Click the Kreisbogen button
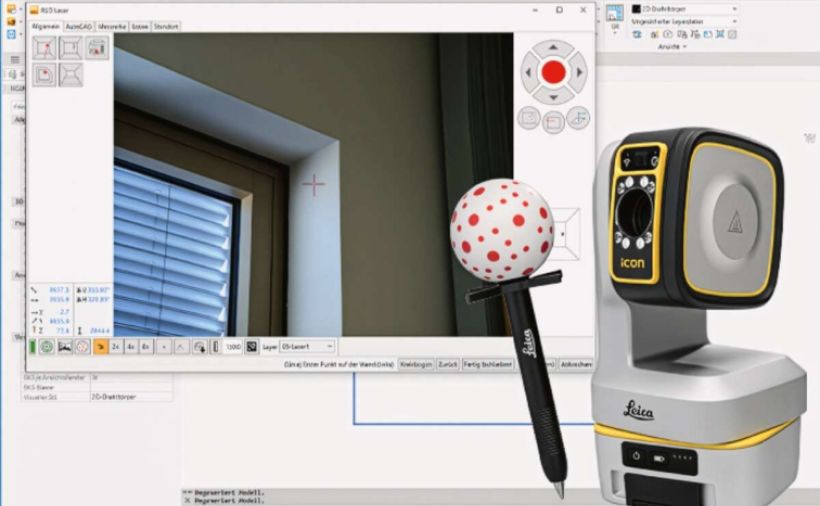The image size is (820, 506). [417, 365]
